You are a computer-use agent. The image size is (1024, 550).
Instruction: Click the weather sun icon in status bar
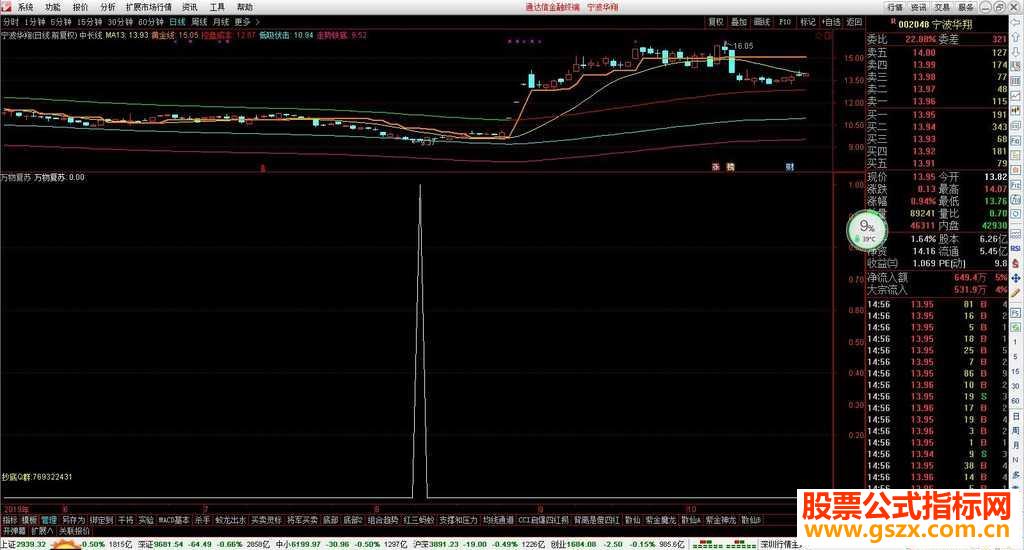pos(66,544)
